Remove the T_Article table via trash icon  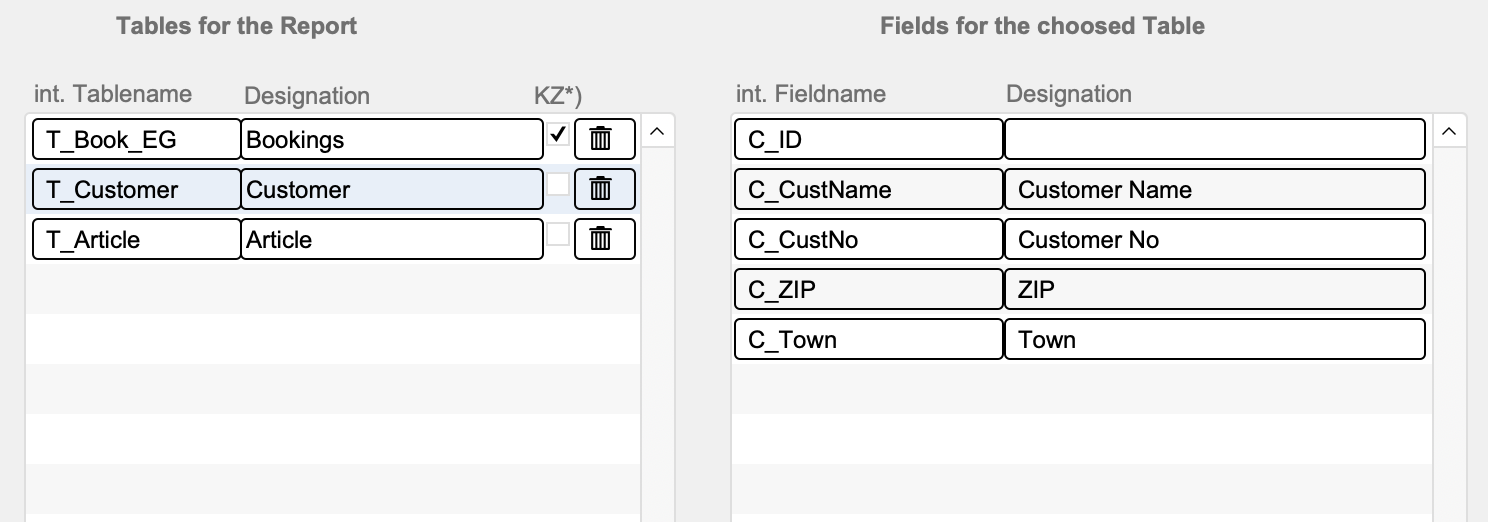point(604,239)
